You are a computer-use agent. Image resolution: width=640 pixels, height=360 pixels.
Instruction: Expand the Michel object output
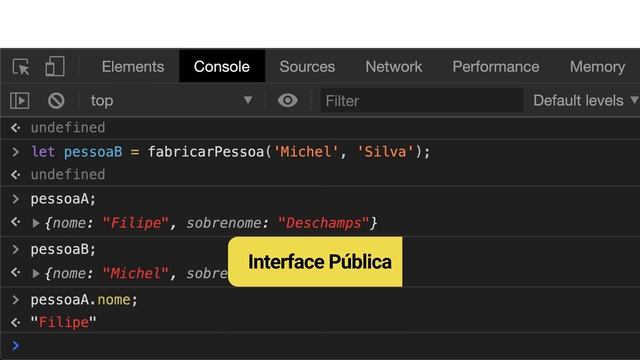tap(36, 273)
